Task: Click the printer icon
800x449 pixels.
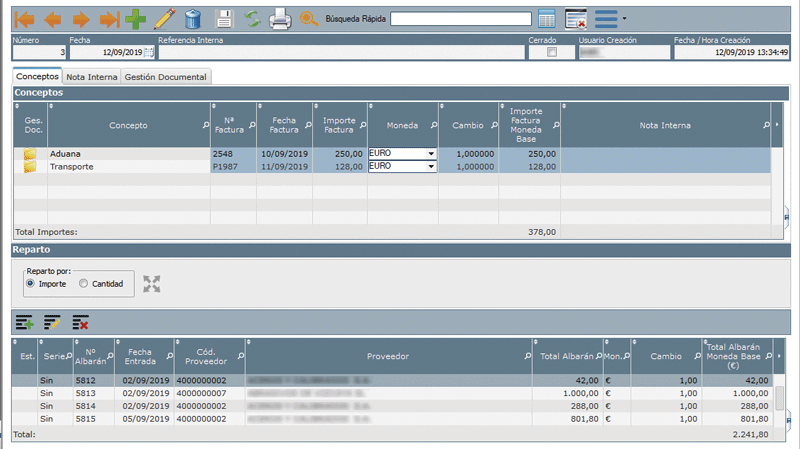Action: coord(281,18)
